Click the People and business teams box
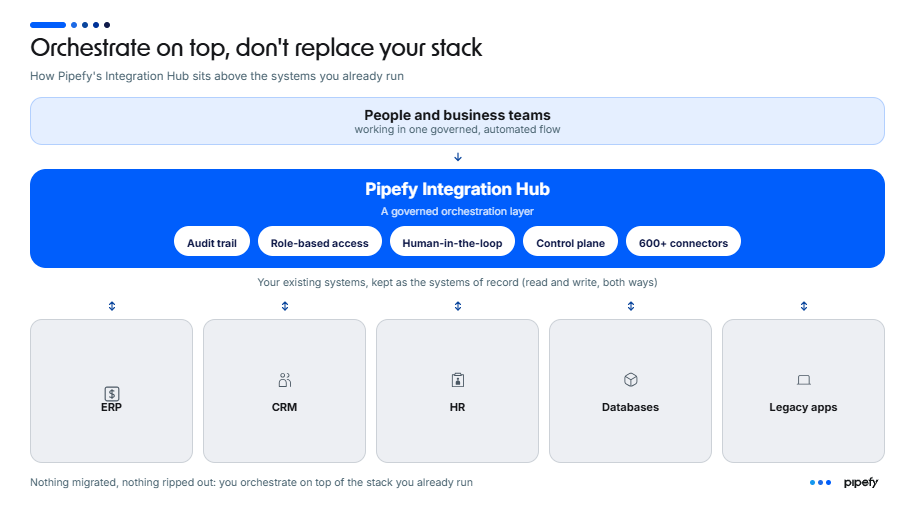The width and height of the screenshot is (915, 514). coord(458,121)
